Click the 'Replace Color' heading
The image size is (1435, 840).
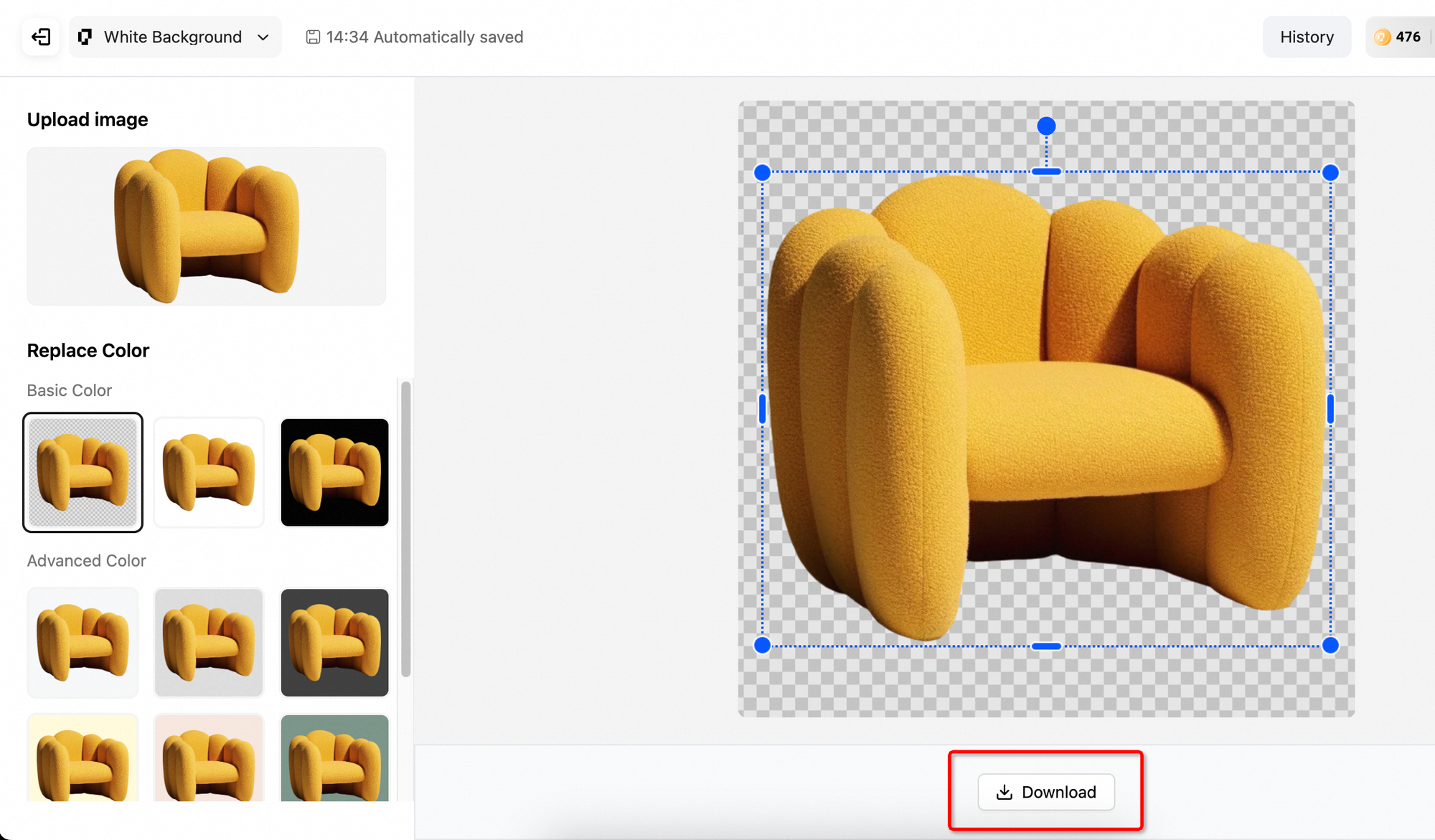88,350
